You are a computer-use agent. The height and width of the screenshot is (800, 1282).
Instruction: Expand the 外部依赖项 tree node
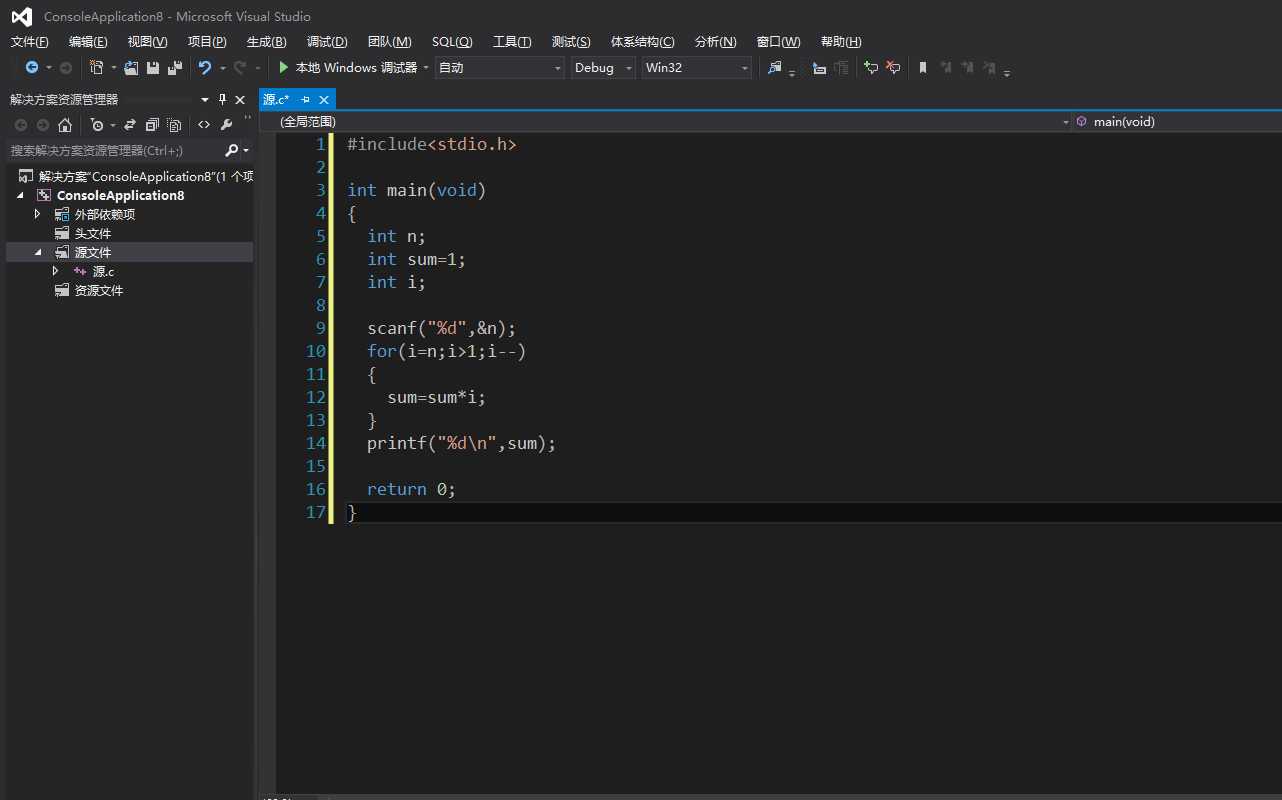38,214
